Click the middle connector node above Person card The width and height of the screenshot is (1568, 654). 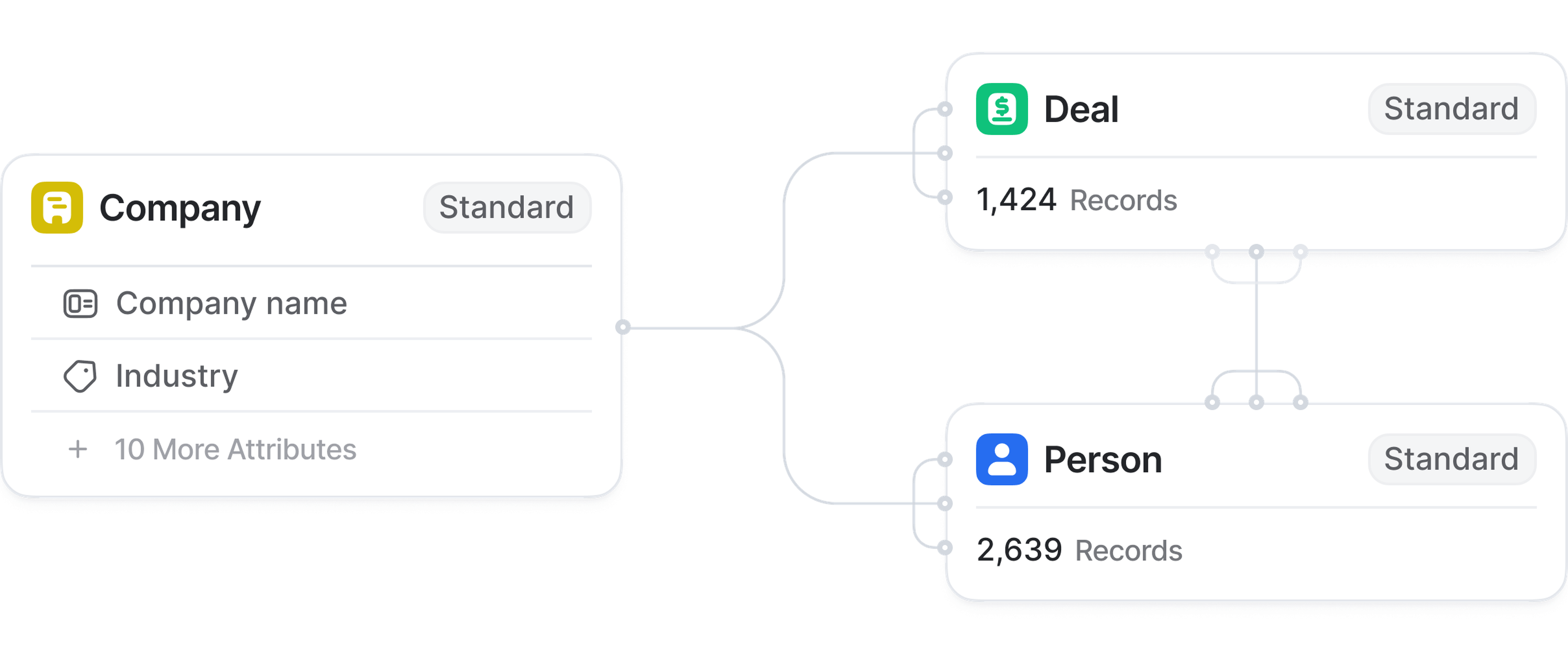click(1256, 402)
